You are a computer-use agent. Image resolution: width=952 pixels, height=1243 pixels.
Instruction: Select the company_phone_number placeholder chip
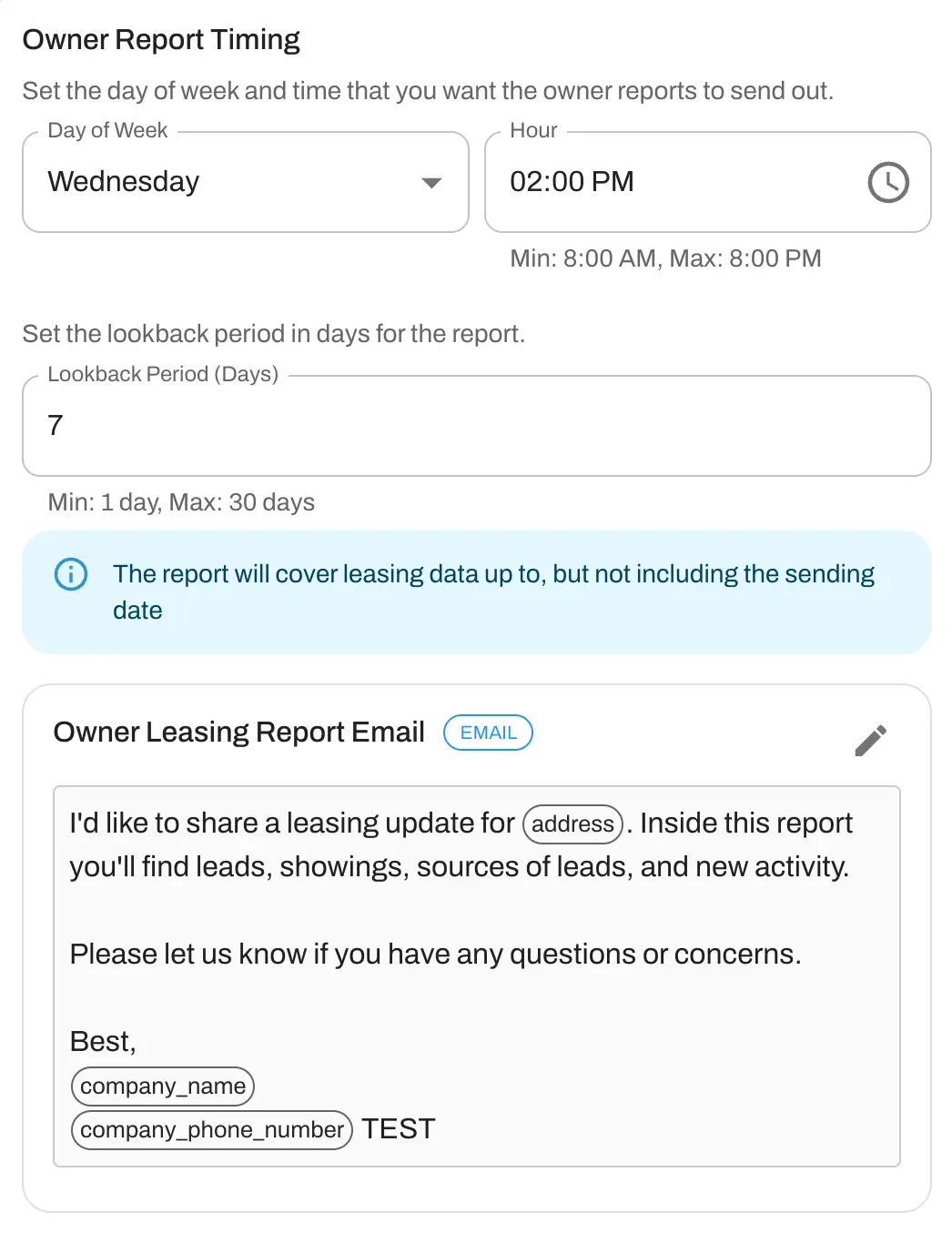[x=210, y=1130]
